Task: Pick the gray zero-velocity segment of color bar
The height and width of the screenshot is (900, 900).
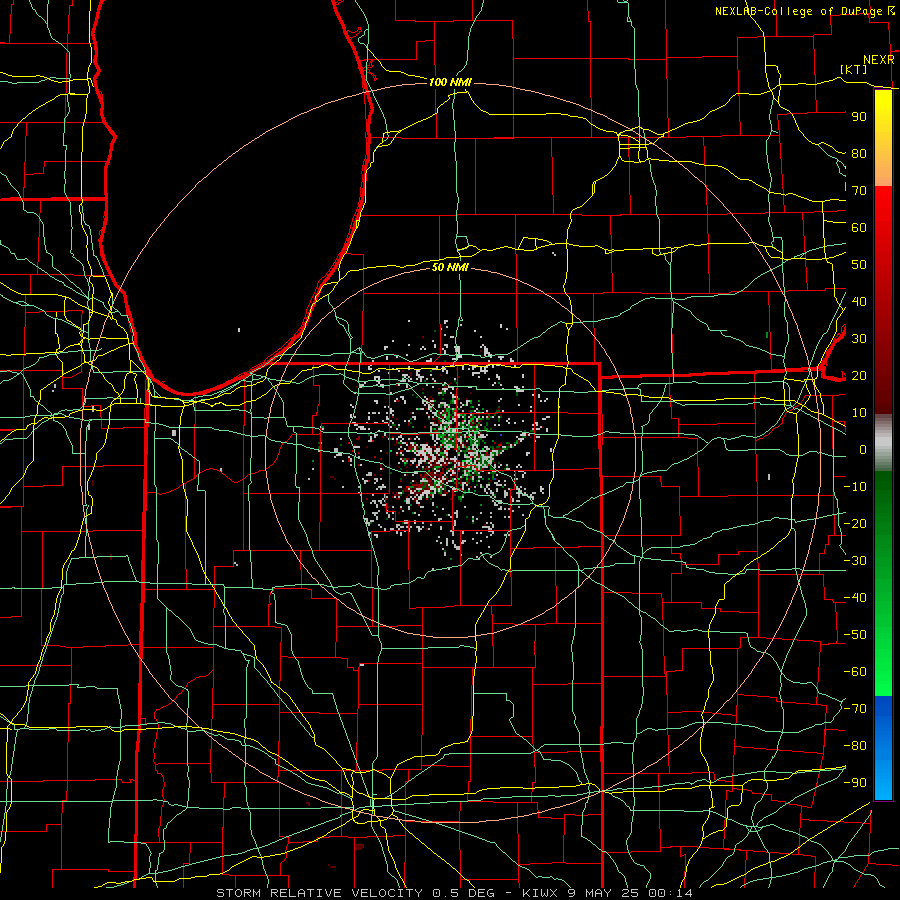Action: tap(883, 442)
